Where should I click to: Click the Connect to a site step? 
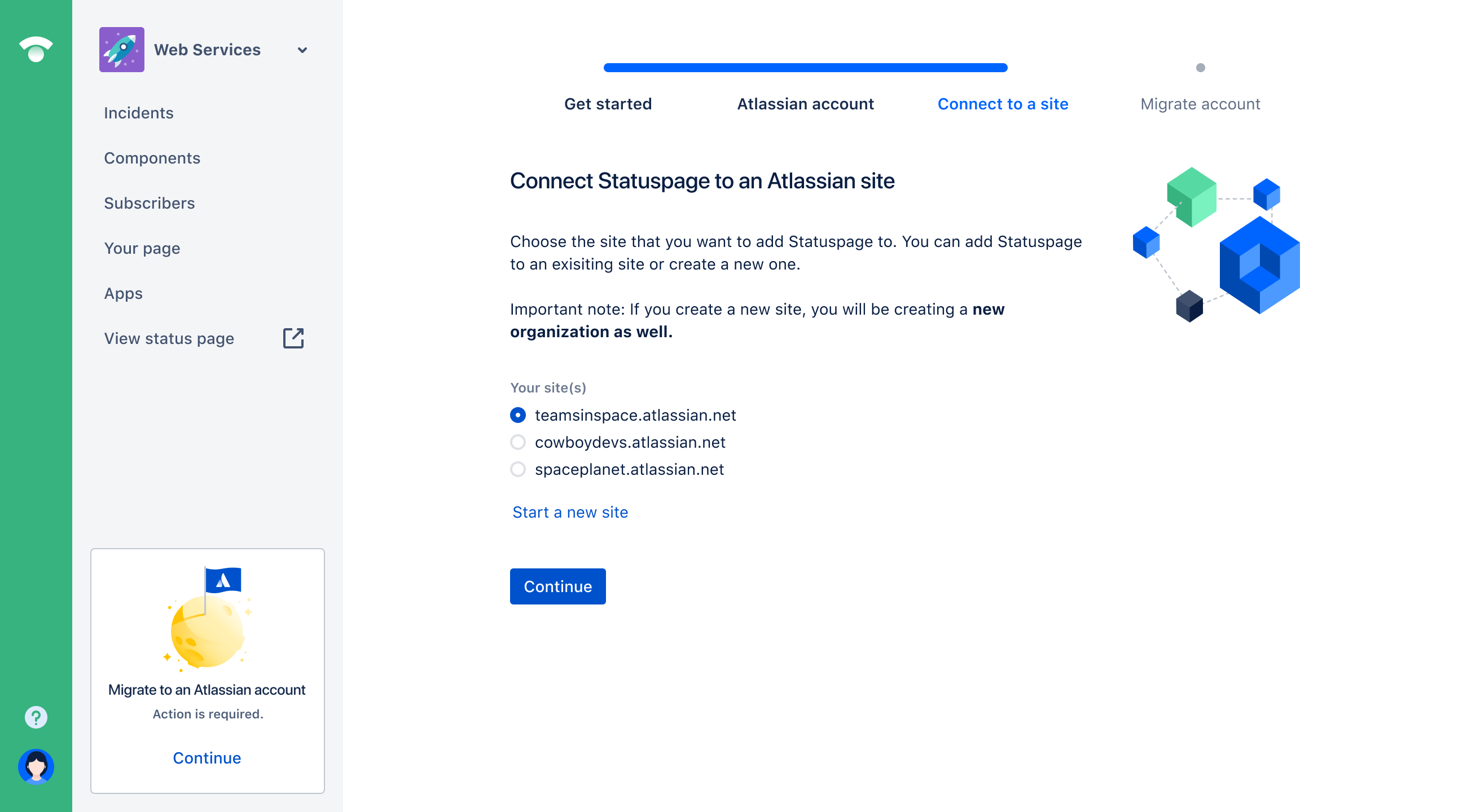tap(1003, 104)
